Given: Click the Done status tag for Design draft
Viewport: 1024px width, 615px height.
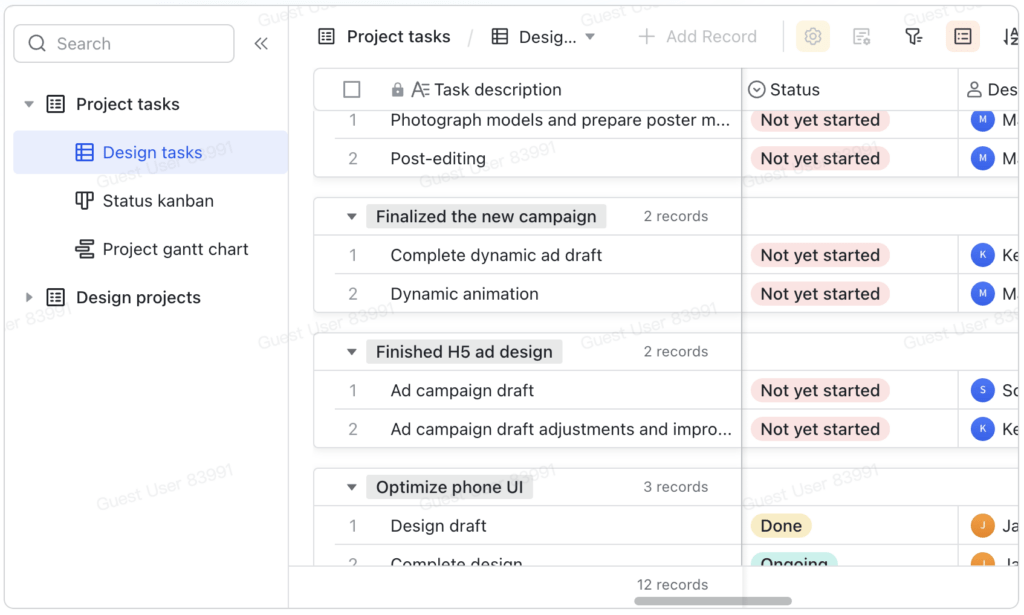Looking at the screenshot, I should click(x=781, y=526).
